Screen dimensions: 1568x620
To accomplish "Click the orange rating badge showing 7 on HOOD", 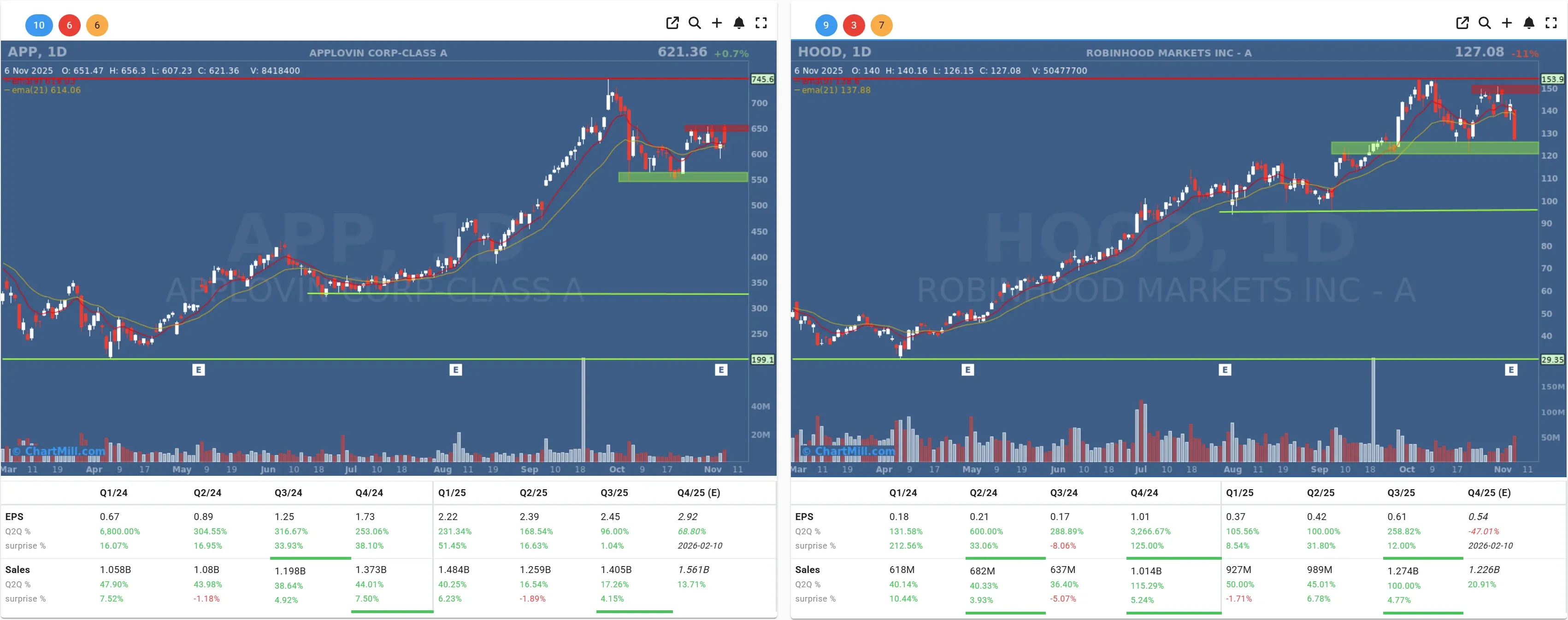I will click(882, 25).
